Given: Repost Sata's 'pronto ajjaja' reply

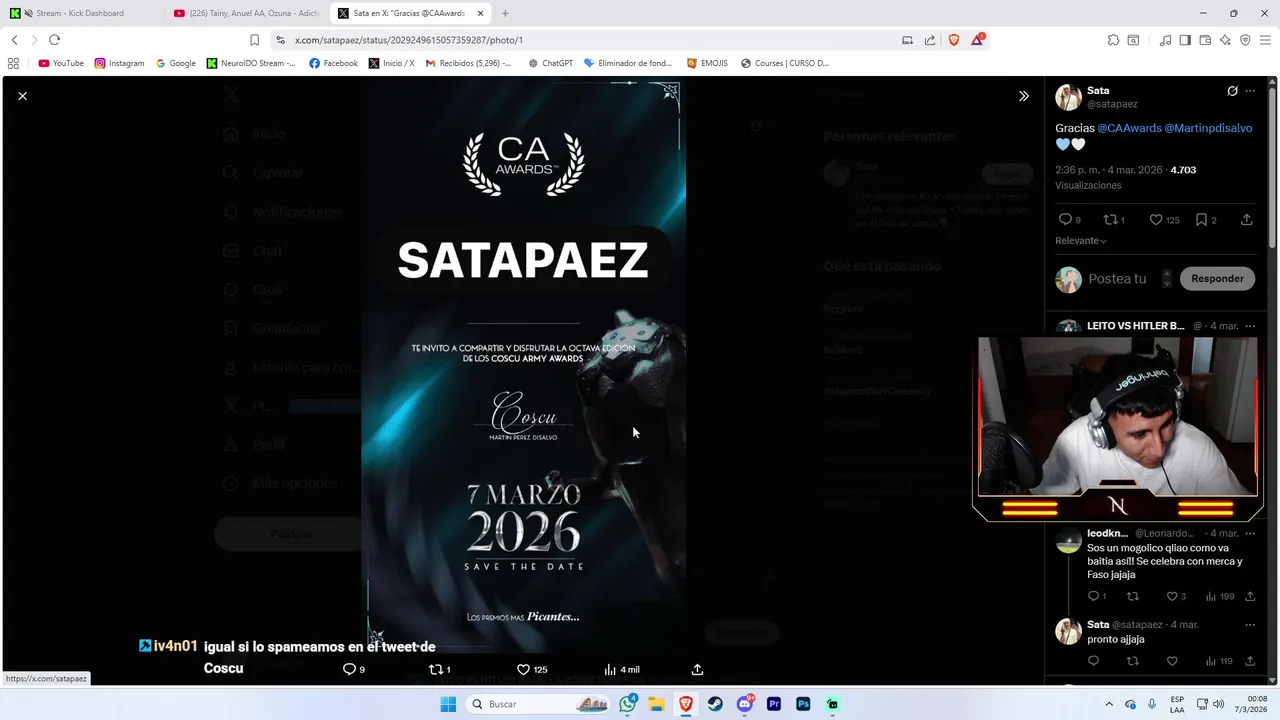Looking at the screenshot, I should [x=1132, y=661].
